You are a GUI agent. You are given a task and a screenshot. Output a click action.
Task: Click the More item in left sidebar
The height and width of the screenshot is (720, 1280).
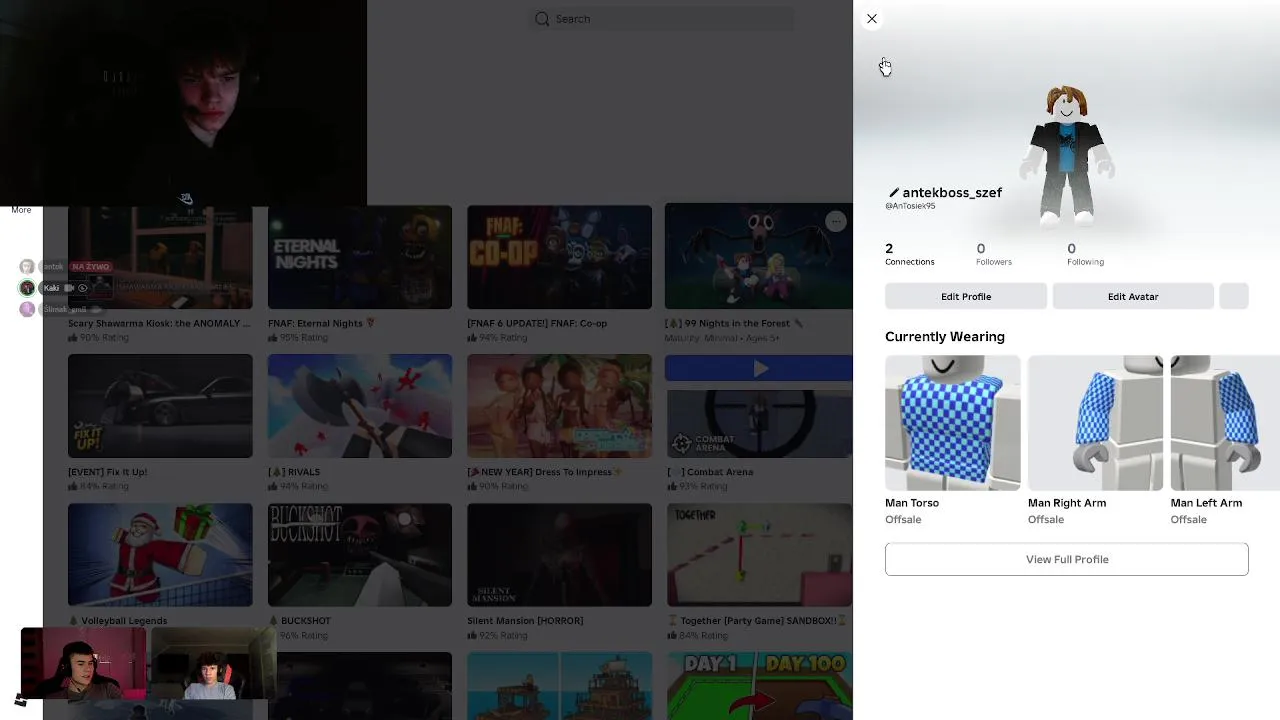point(21,210)
